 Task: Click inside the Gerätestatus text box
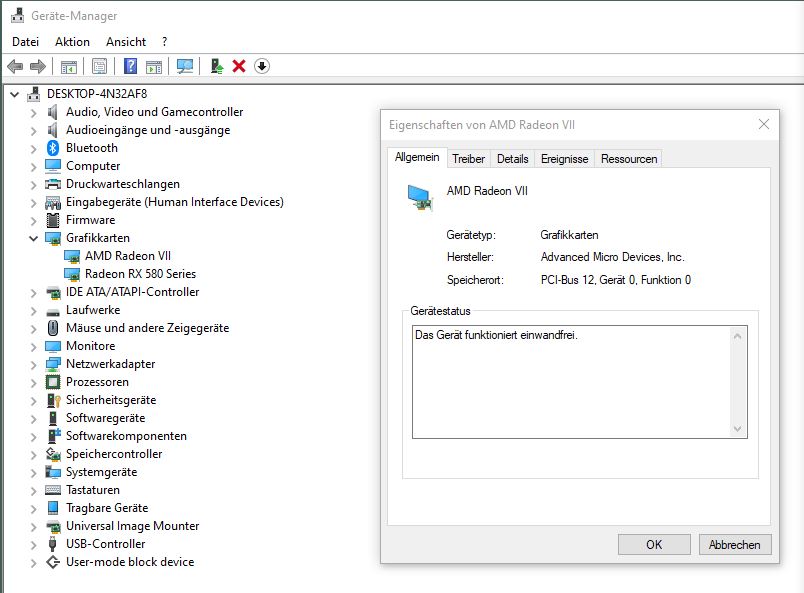click(579, 382)
